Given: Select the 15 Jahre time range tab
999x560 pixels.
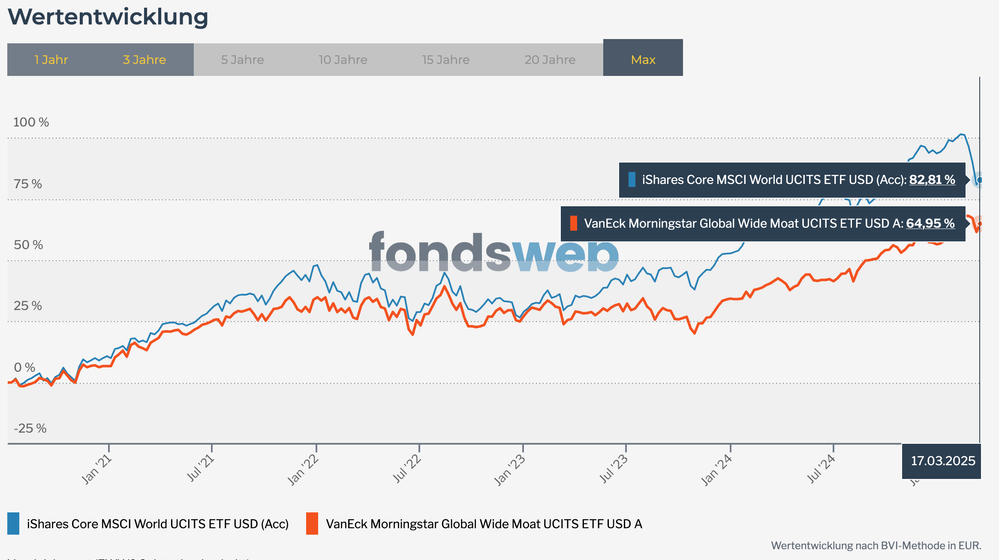Looking at the screenshot, I should [x=445, y=60].
